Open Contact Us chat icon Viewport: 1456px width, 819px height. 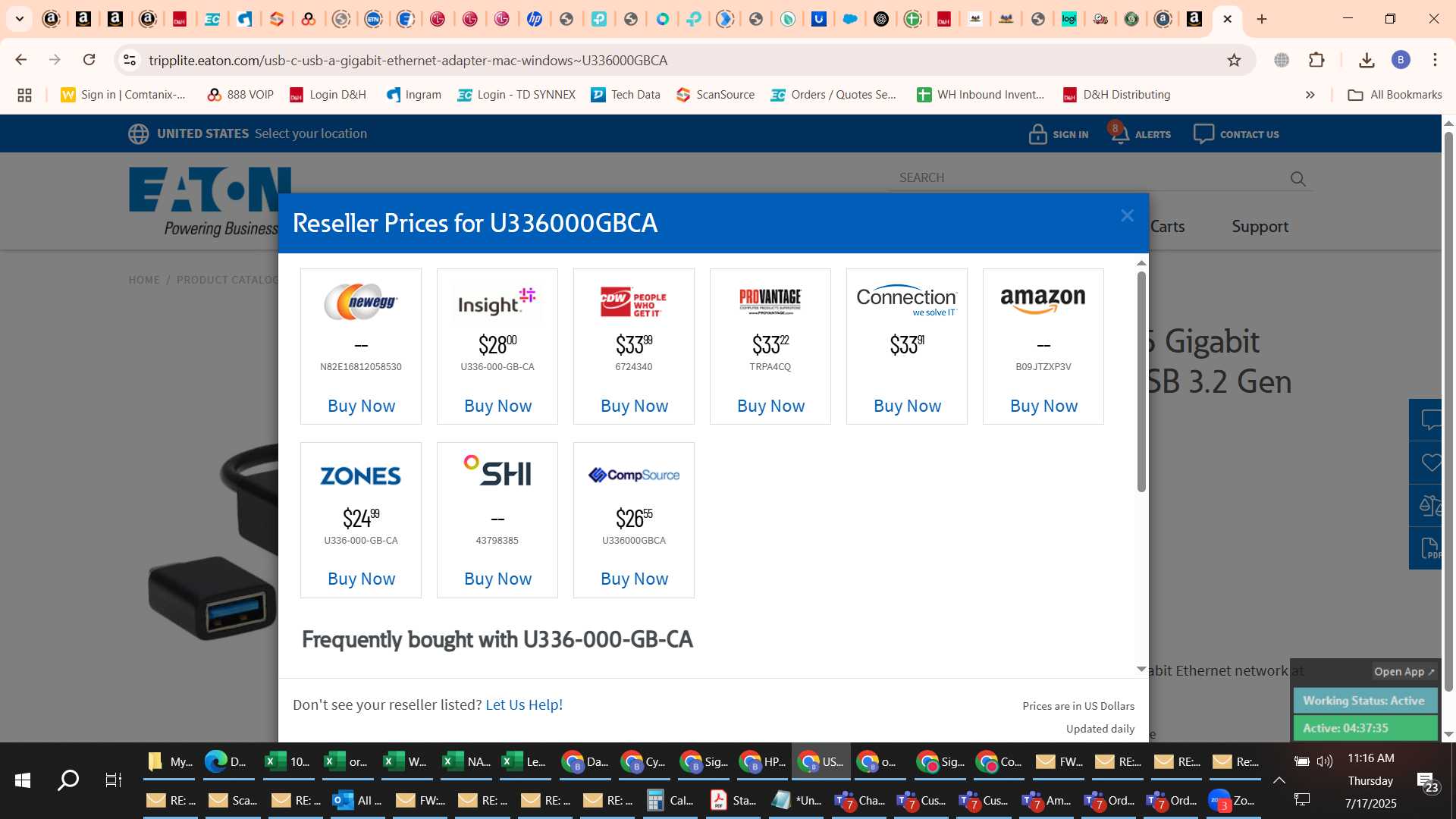[x=1203, y=134]
